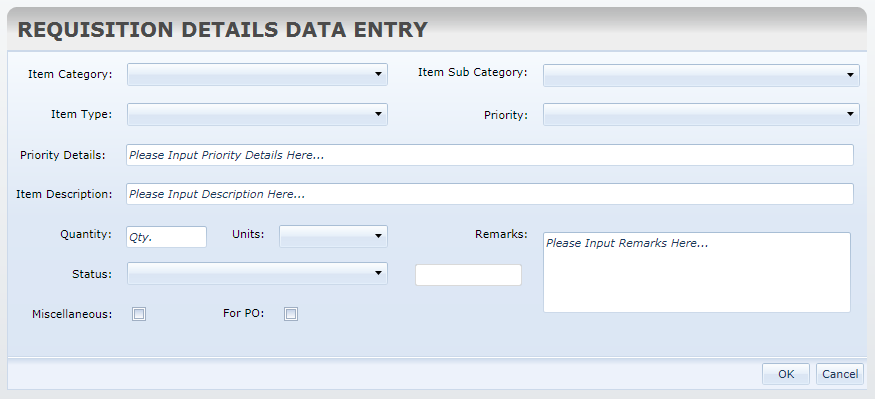Open the Units dropdown
Image resolution: width=875 pixels, height=399 pixels.
pos(333,237)
